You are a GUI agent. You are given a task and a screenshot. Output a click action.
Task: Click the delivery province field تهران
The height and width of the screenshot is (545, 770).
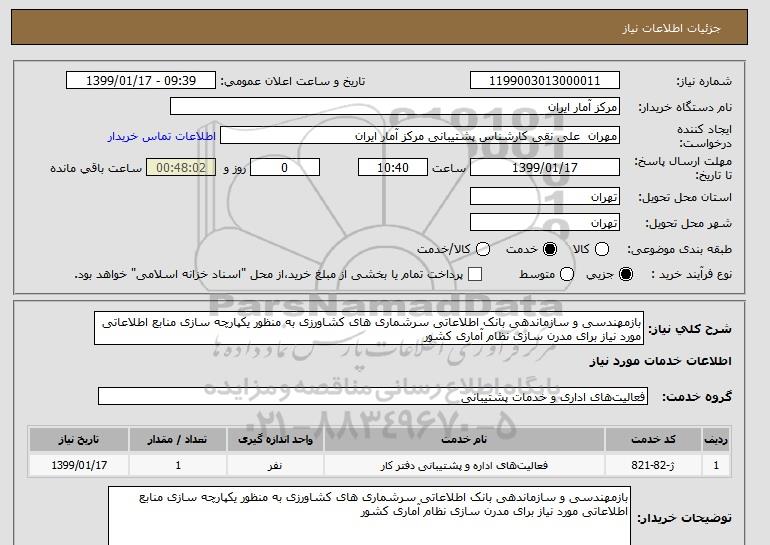[x=545, y=196]
